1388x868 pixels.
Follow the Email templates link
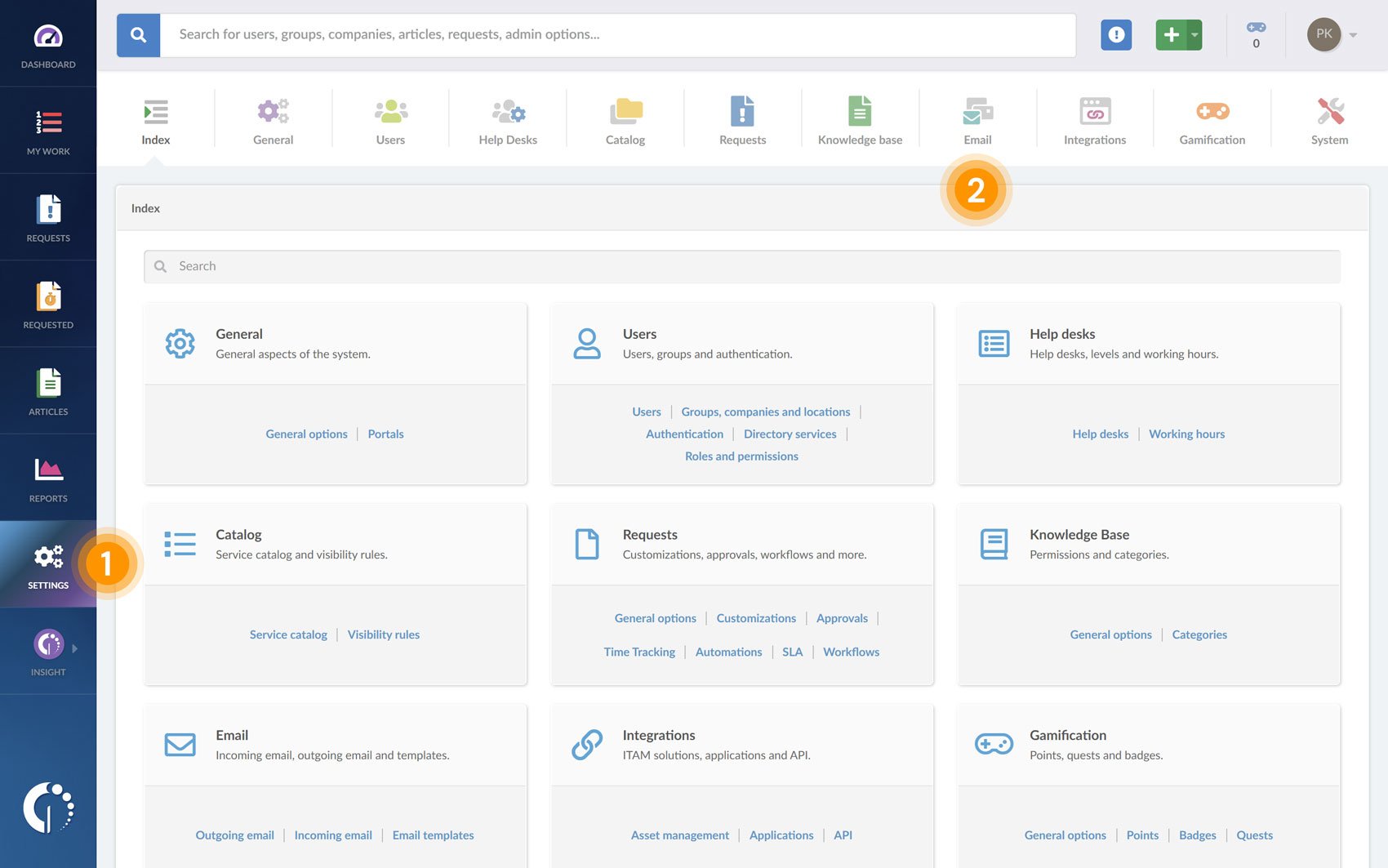[x=433, y=835]
